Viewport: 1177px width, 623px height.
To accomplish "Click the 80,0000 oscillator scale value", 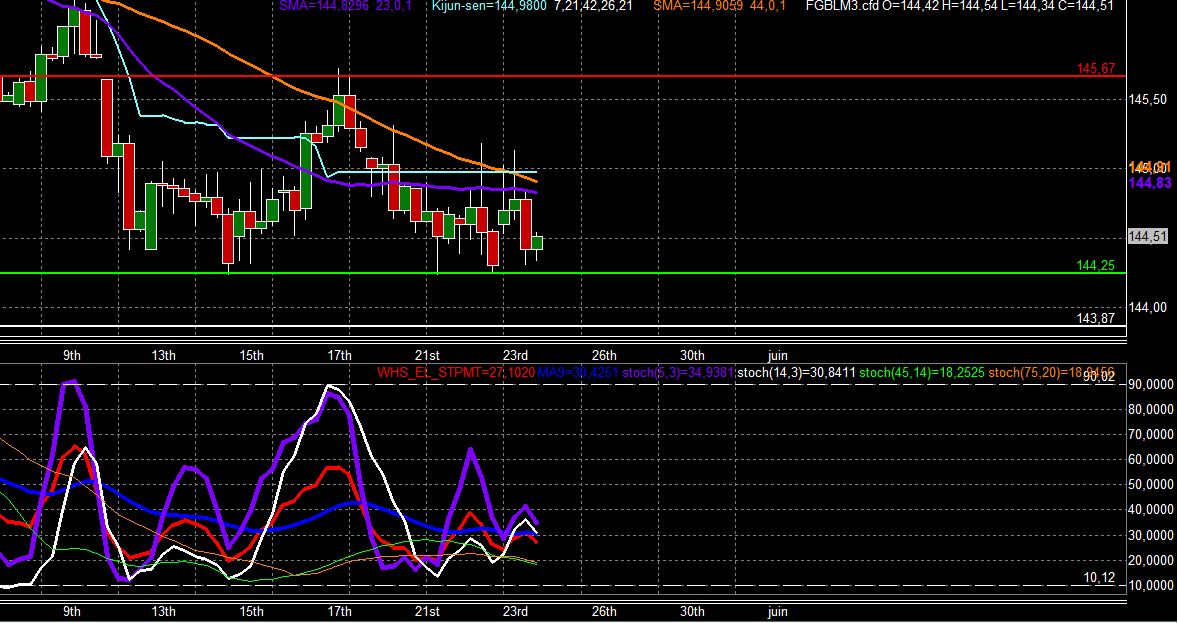I will [1151, 410].
